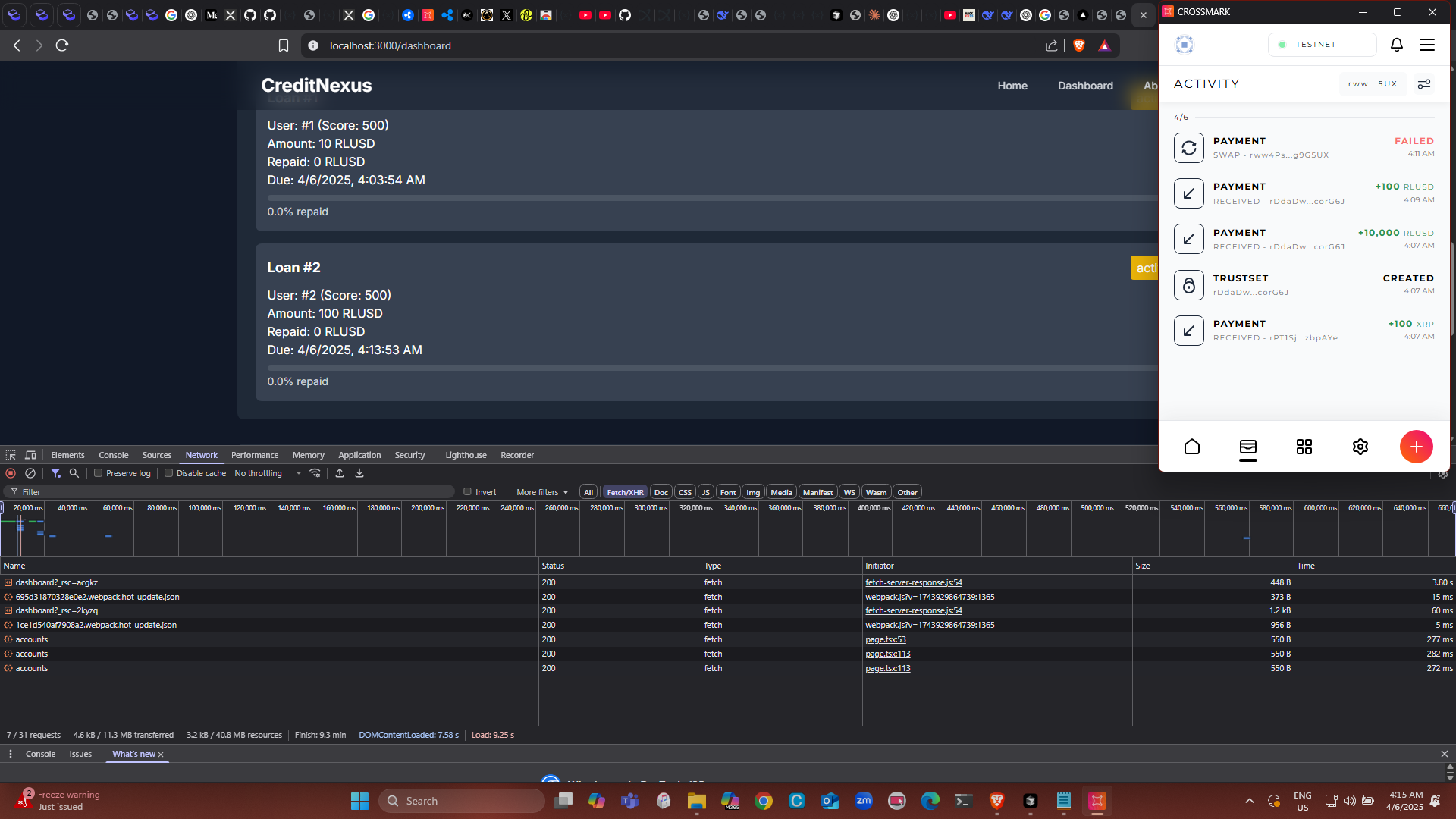1456x819 pixels.
Task: Expand the More filters dropdown
Action: [541, 492]
